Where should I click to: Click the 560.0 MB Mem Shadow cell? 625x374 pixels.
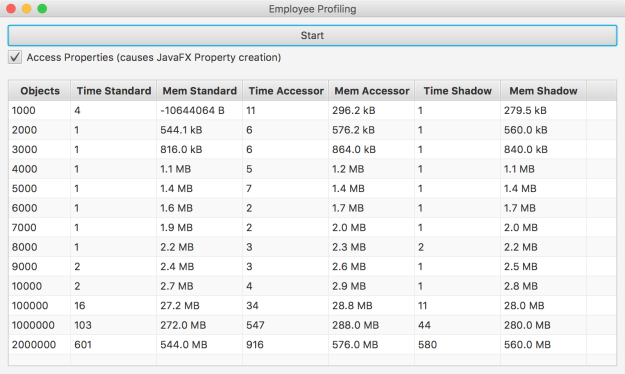click(x=543, y=345)
